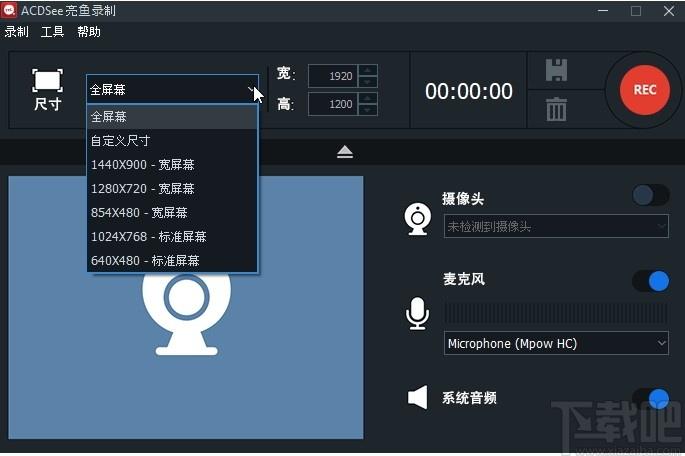Open the 未检测到摄像头 camera dropdown

[x=556, y=226]
